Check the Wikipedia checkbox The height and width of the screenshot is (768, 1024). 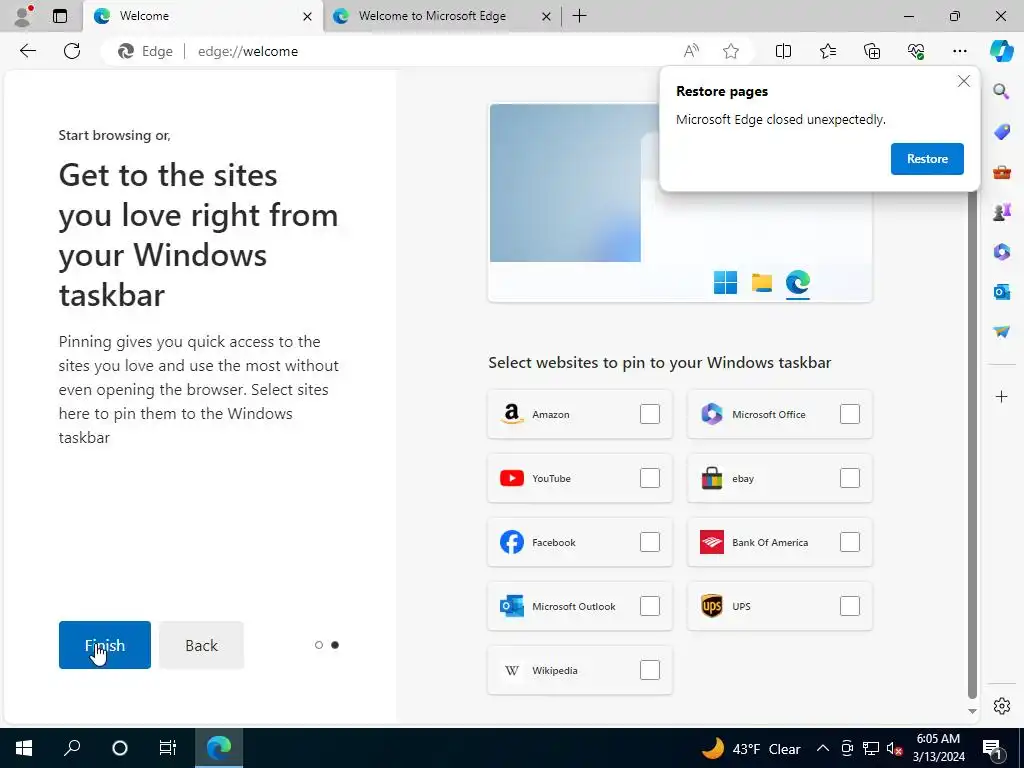[x=650, y=670]
